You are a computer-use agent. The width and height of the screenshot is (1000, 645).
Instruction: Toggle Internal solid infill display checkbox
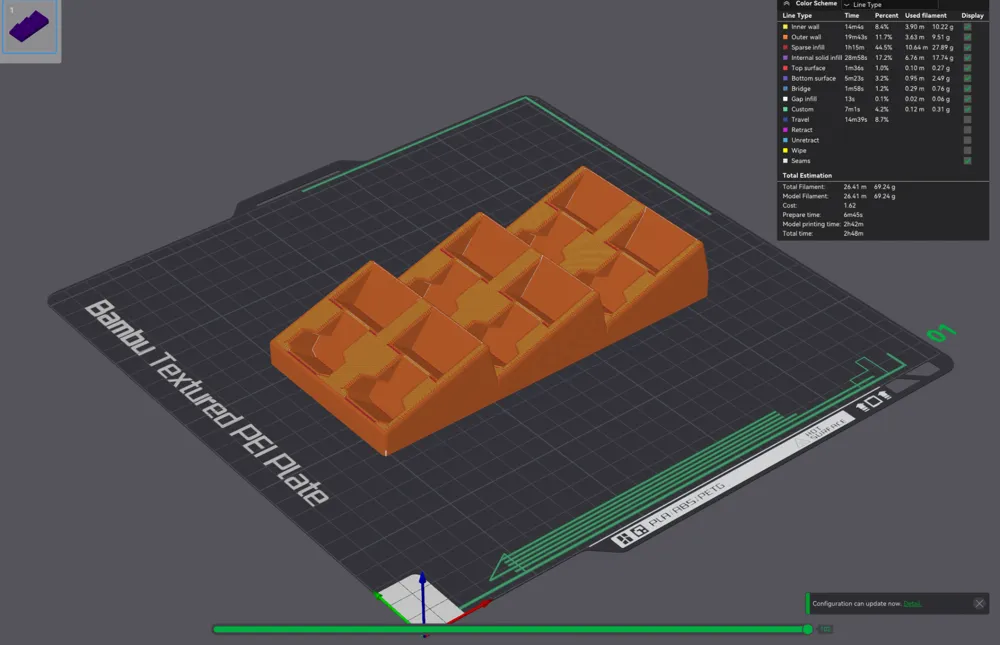pyautogui.click(x=967, y=57)
